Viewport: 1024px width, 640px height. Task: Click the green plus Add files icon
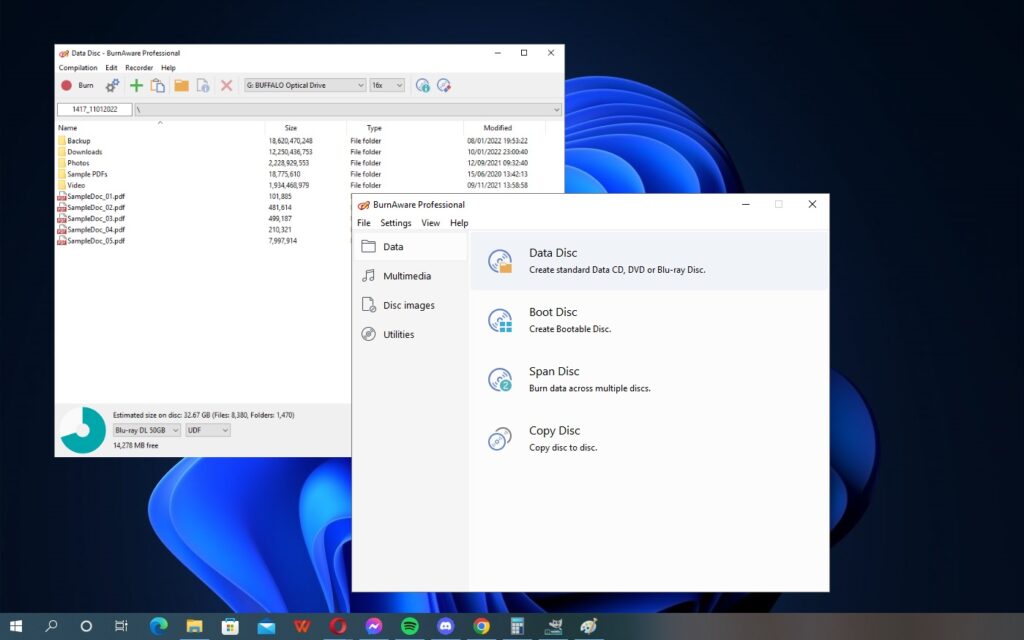[136, 85]
